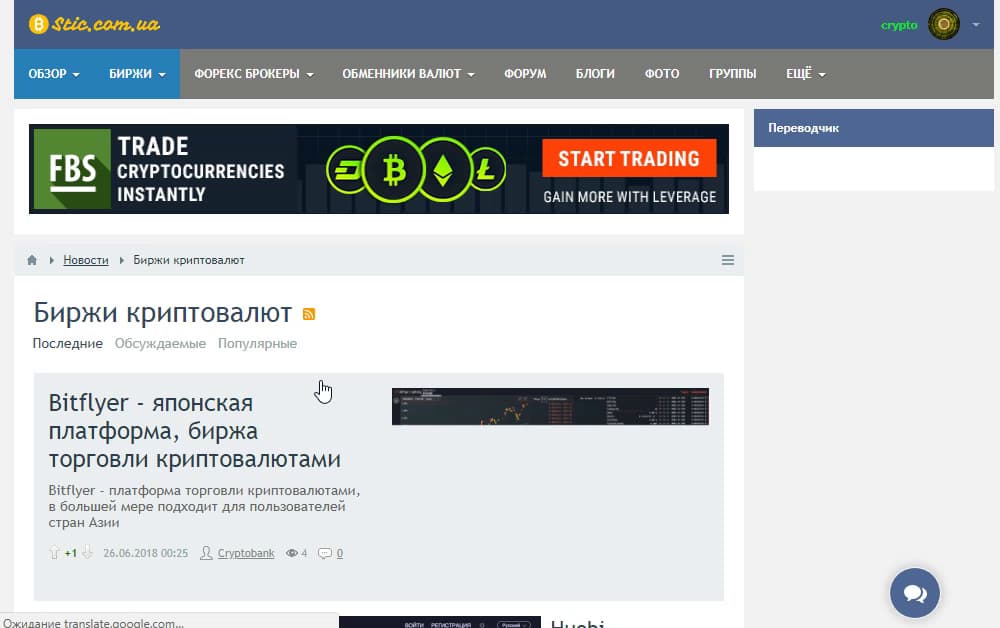This screenshot has height=628, width=1000.
Task: Go home via breadcrumb house icon
Action: point(32,260)
